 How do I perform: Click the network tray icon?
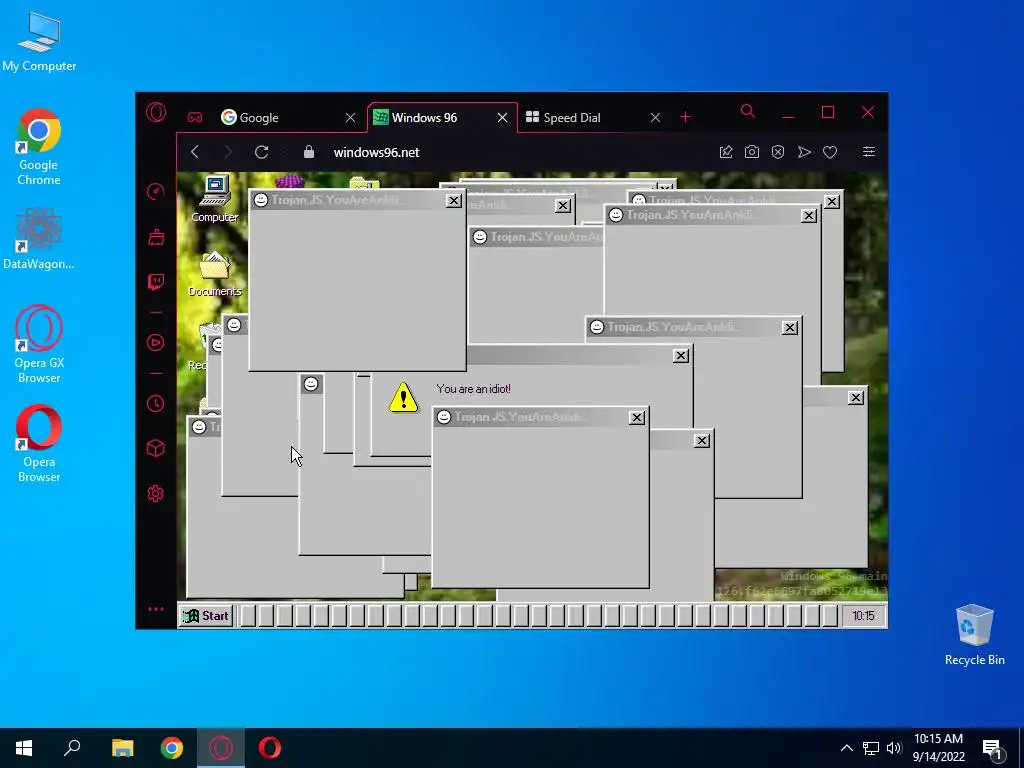[871, 748]
